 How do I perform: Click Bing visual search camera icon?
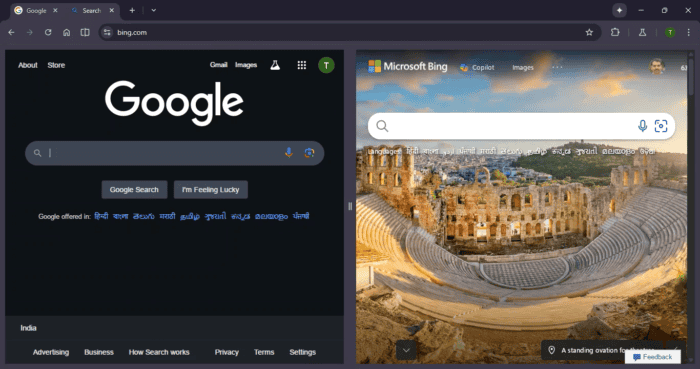click(661, 126)
